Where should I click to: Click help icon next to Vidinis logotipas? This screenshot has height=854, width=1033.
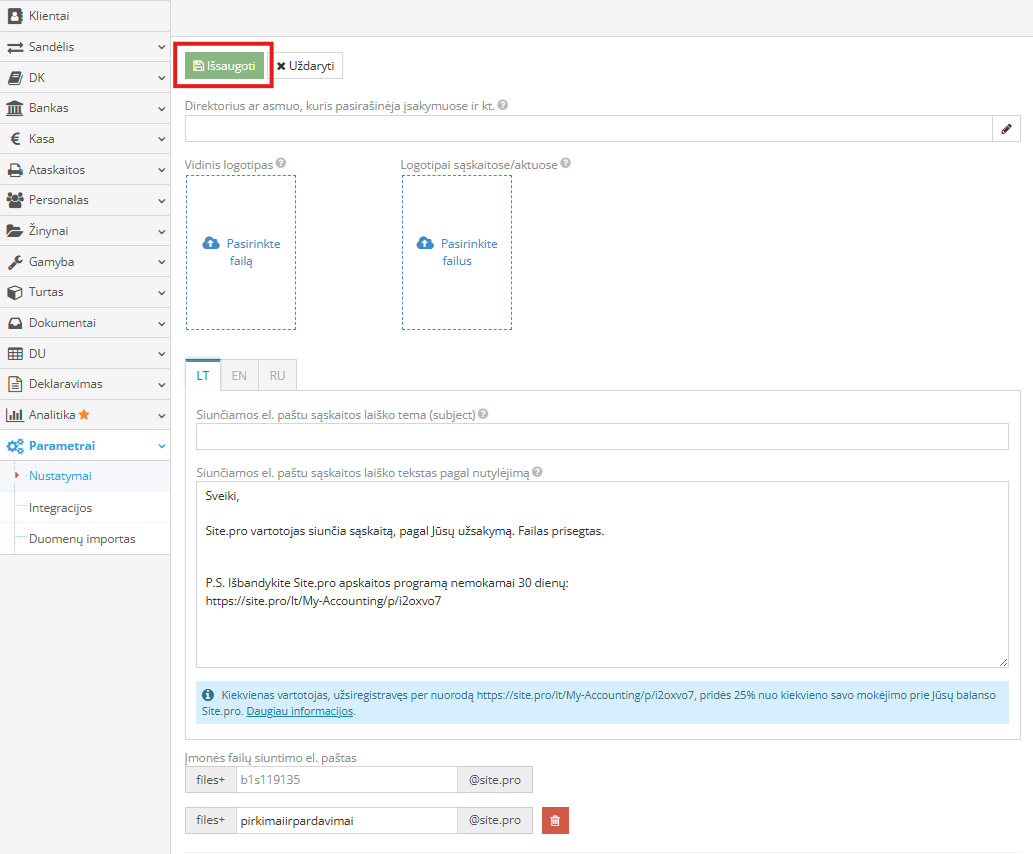point(281,164)
